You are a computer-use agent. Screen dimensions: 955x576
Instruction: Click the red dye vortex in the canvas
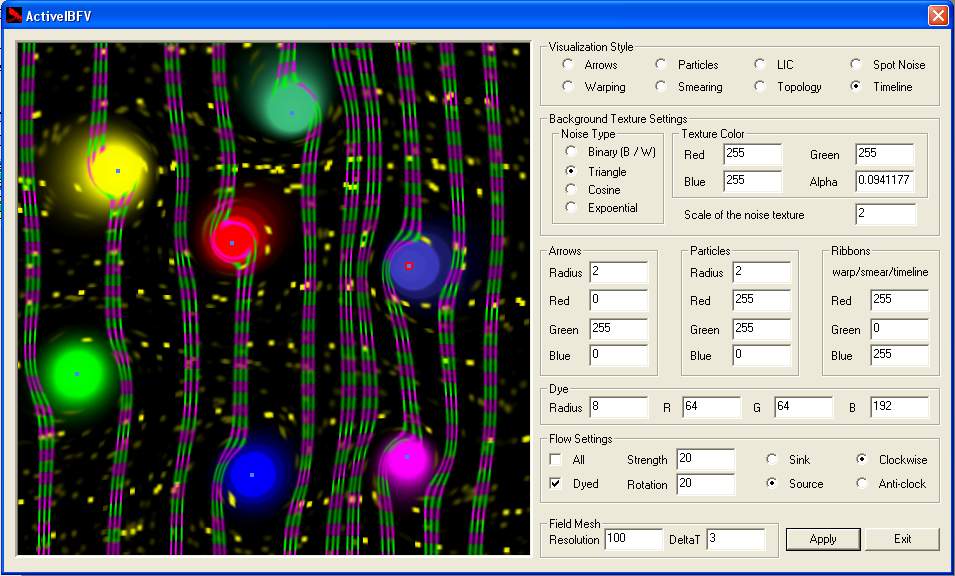click(x=231, y=242)
